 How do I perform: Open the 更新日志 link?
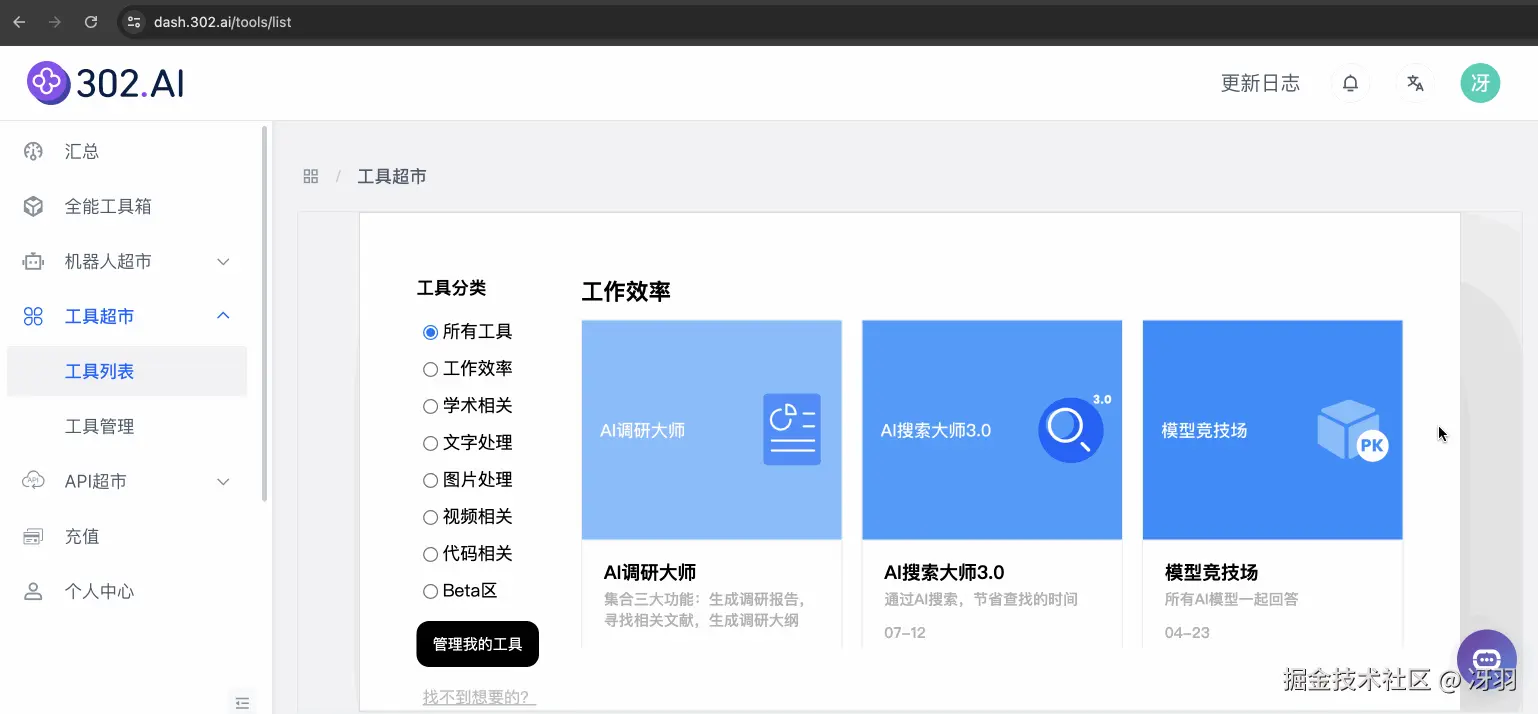pyautogui.click(x=1260, y=84)
